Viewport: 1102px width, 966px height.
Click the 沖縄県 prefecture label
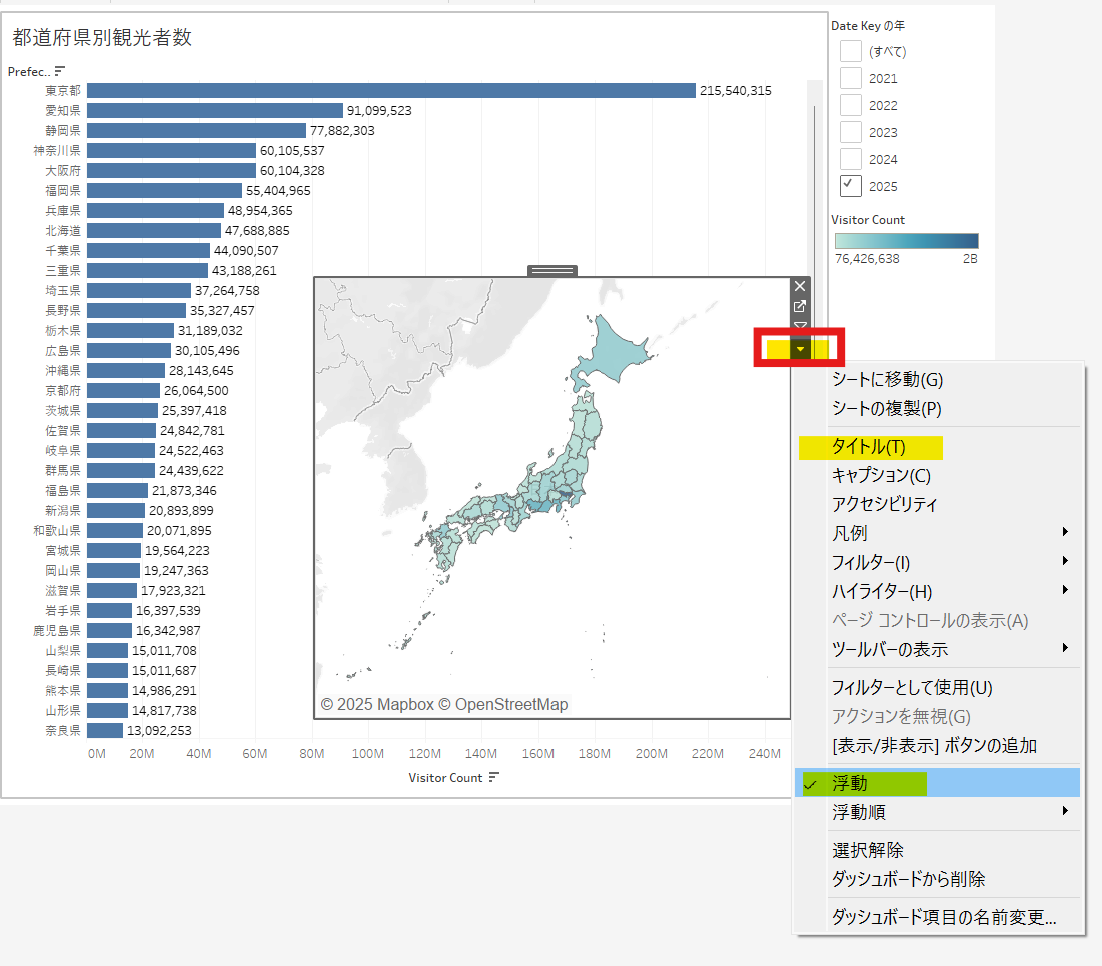(63, 371)
